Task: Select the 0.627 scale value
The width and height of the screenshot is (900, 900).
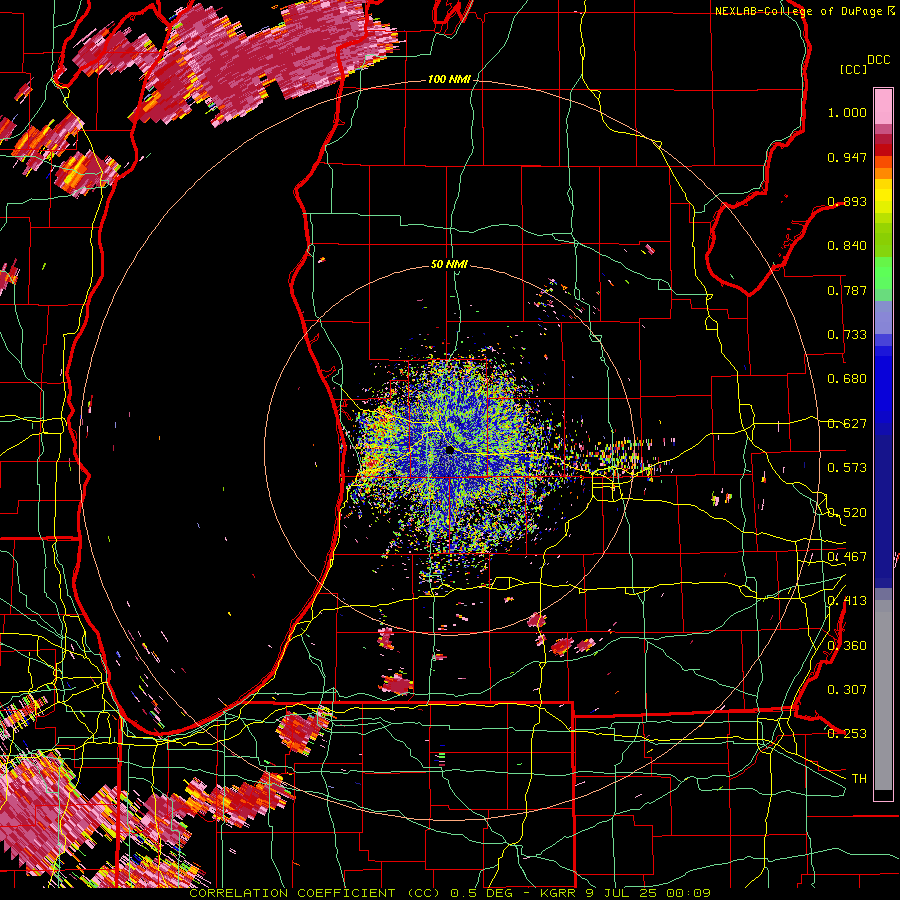Action: pos(847,424)
